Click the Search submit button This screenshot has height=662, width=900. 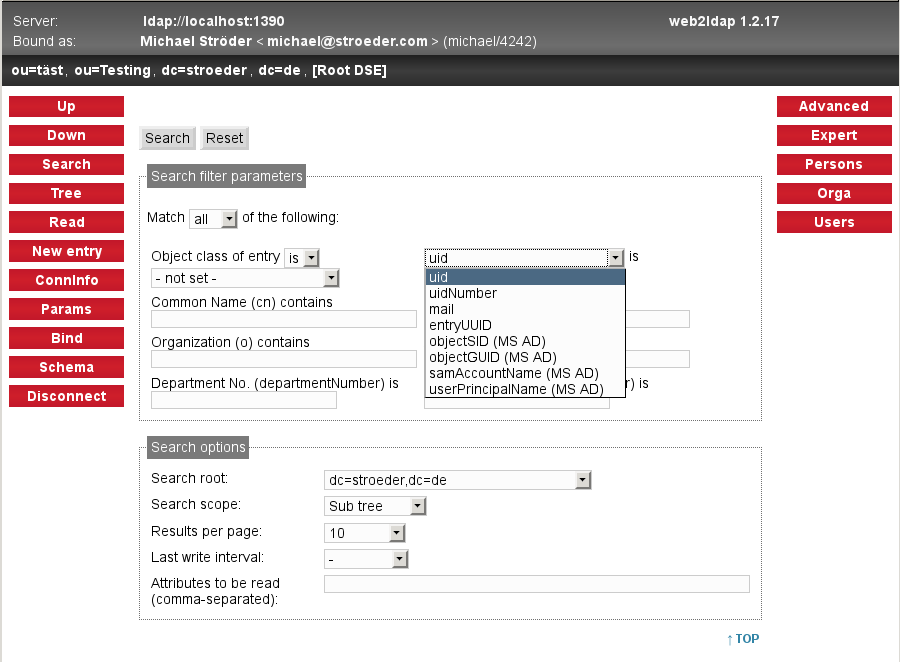click(x=167, y=138)
